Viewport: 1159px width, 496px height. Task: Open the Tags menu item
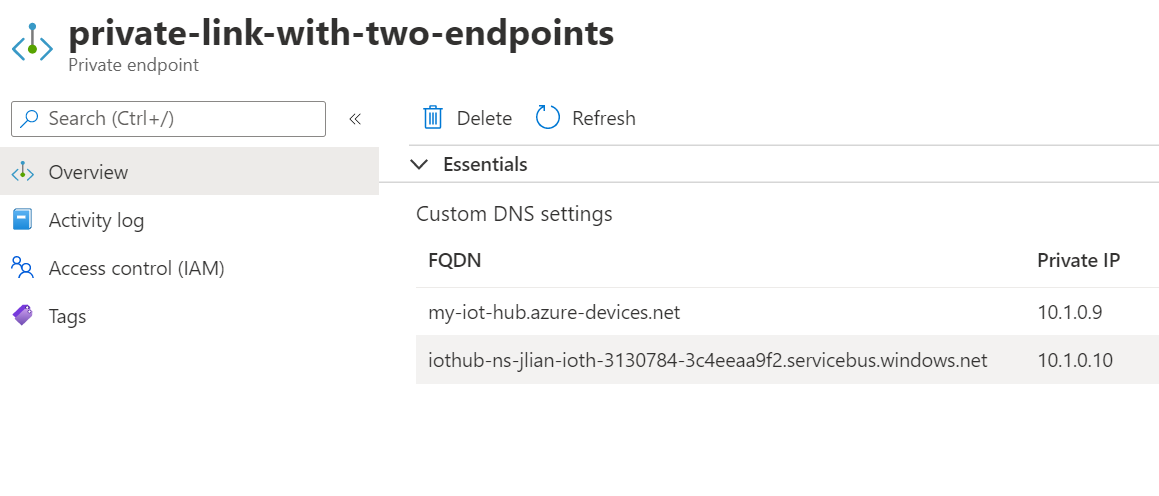tap(67, 316)
